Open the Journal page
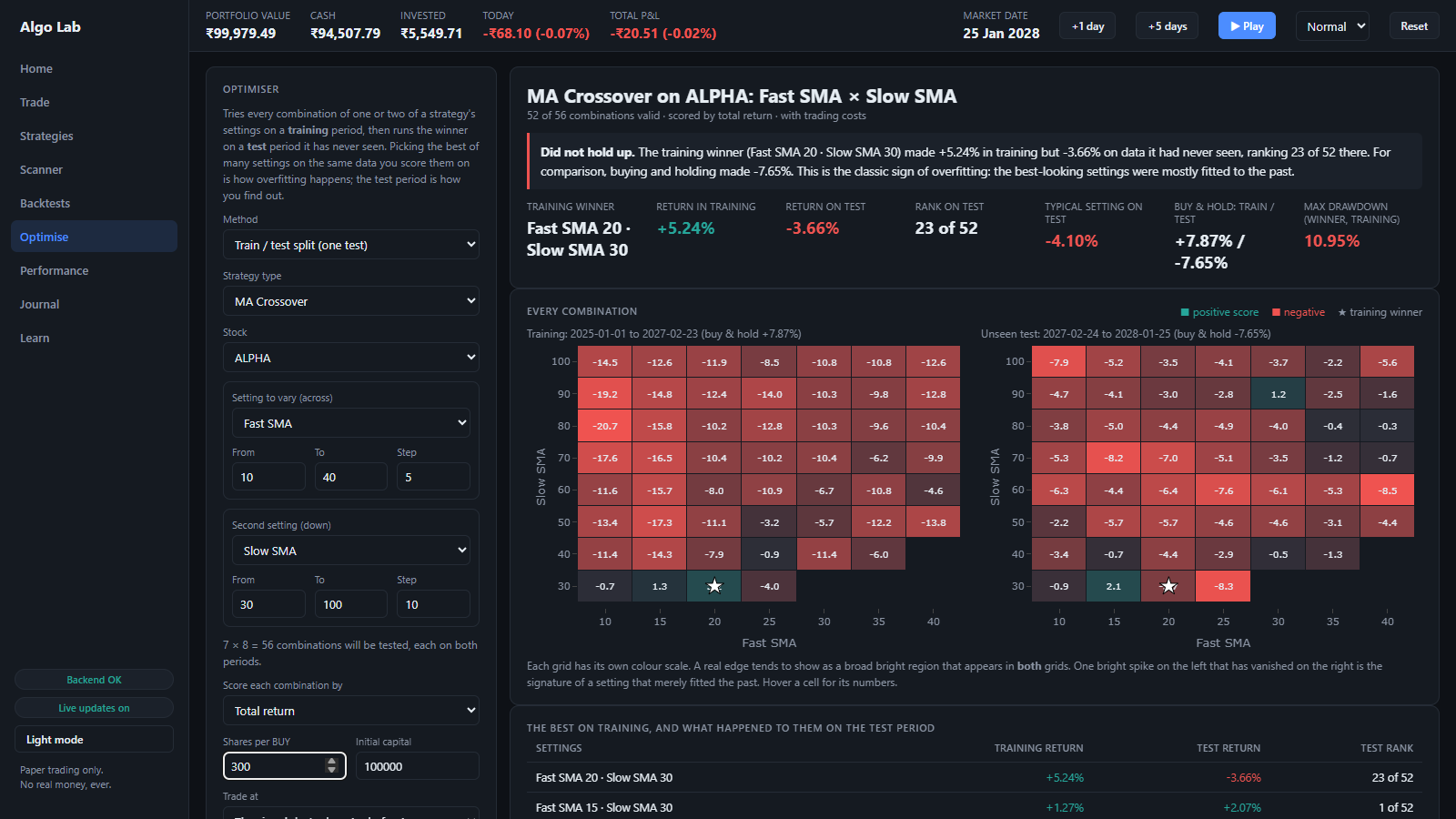 (94, 304)
